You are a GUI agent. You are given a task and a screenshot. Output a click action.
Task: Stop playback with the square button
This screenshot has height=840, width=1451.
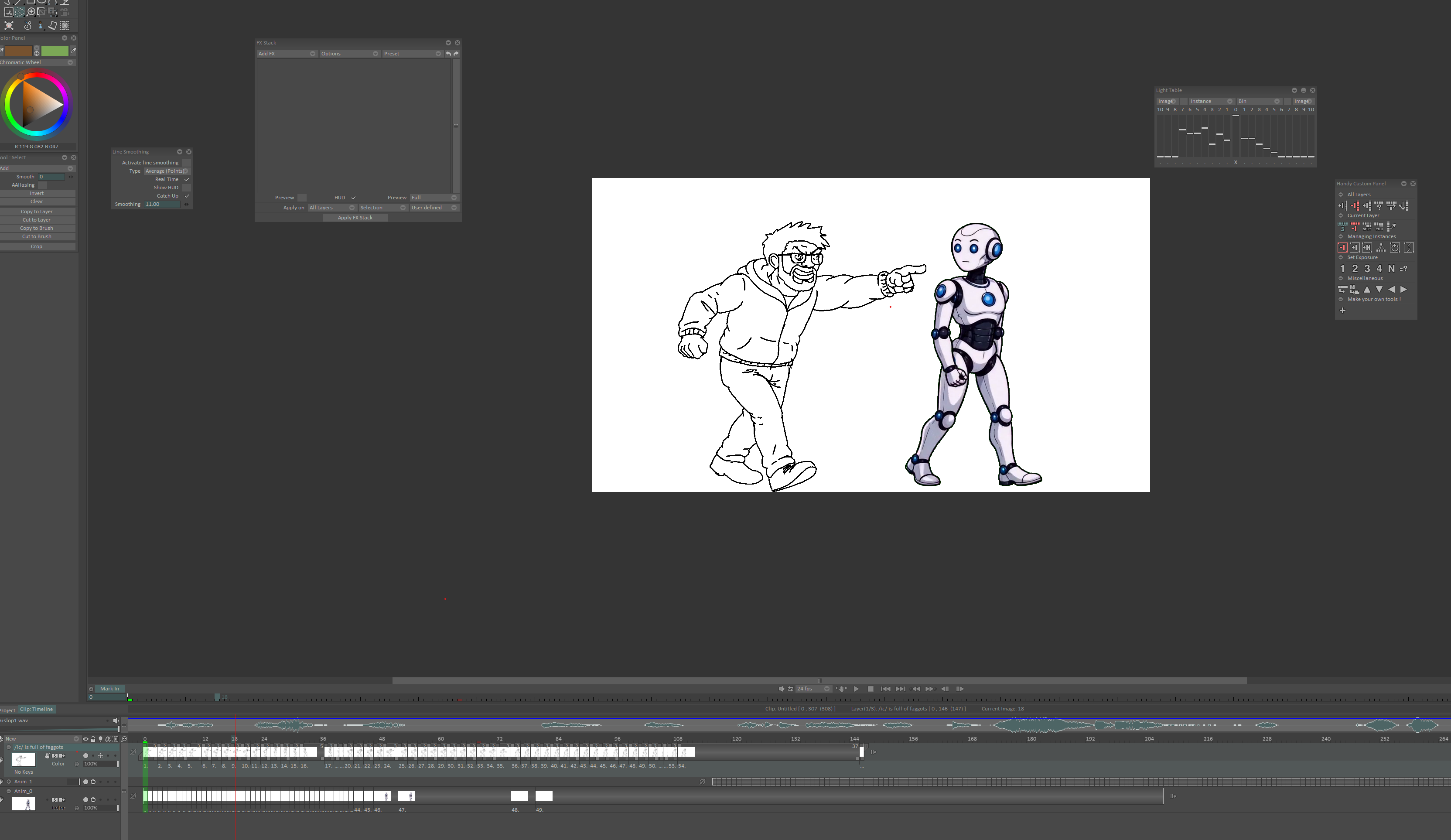click(871, 689)
